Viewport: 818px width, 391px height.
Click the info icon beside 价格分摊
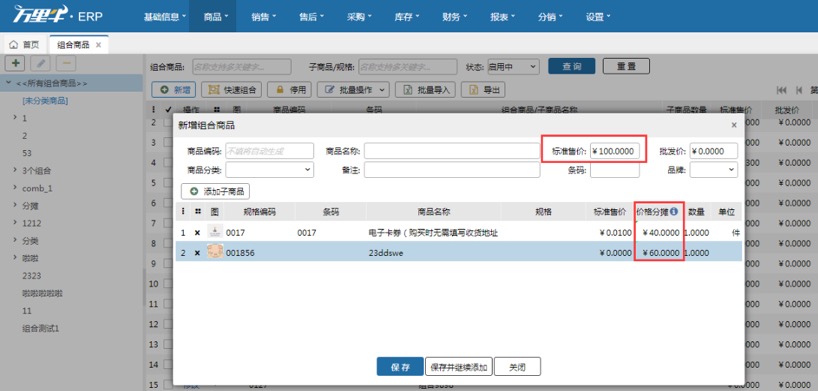click(x=674, y=211)
